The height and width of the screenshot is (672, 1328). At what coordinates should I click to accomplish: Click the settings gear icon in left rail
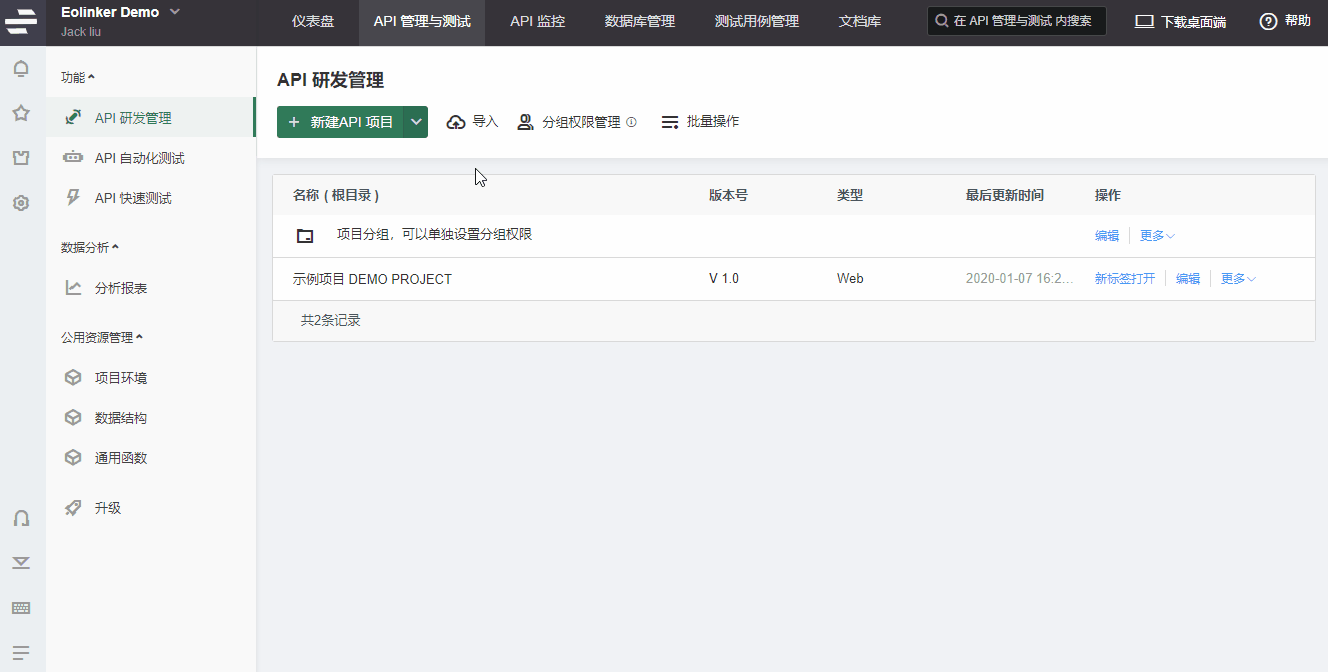pos(21,203)
